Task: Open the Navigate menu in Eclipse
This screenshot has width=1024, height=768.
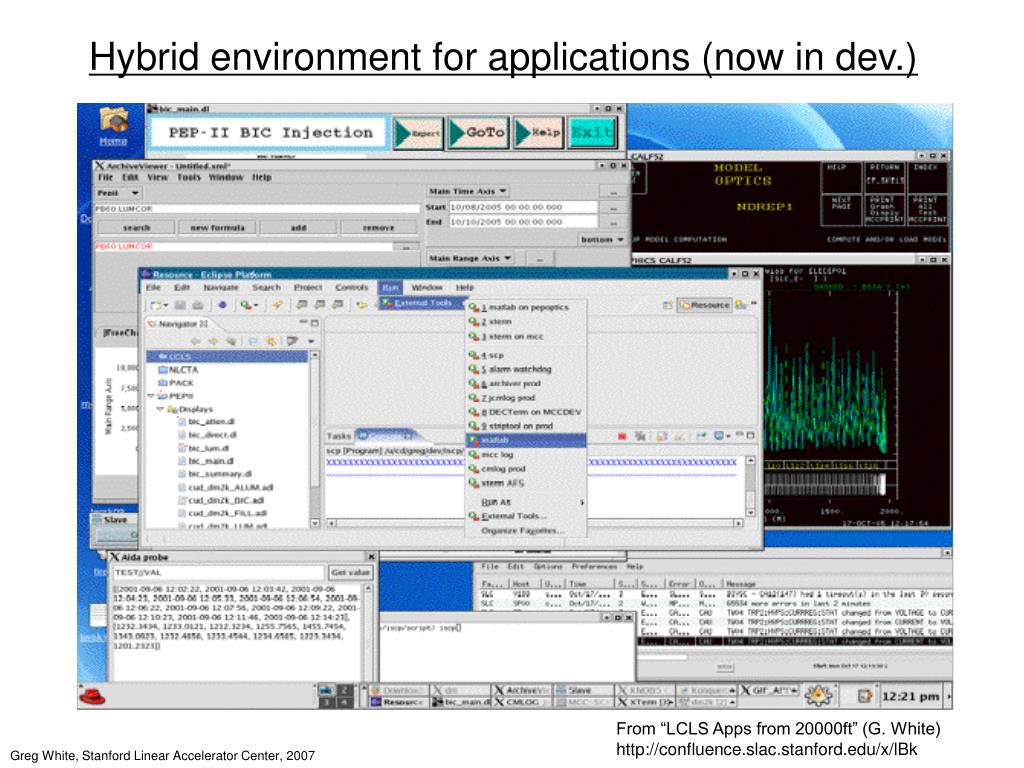Action: (x=221, y=287)
